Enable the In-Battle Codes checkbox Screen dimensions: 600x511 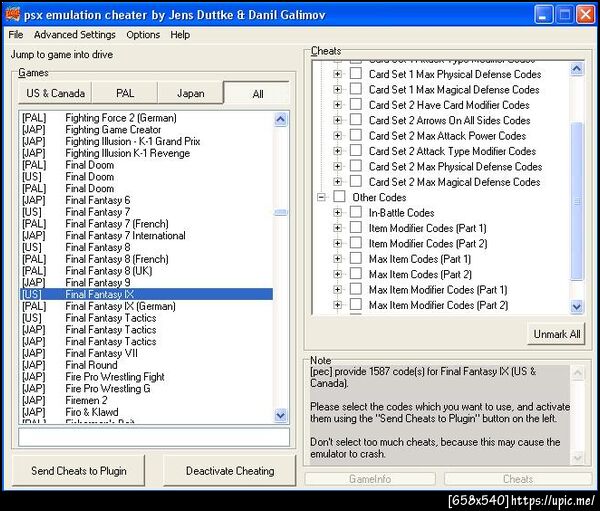356,212
